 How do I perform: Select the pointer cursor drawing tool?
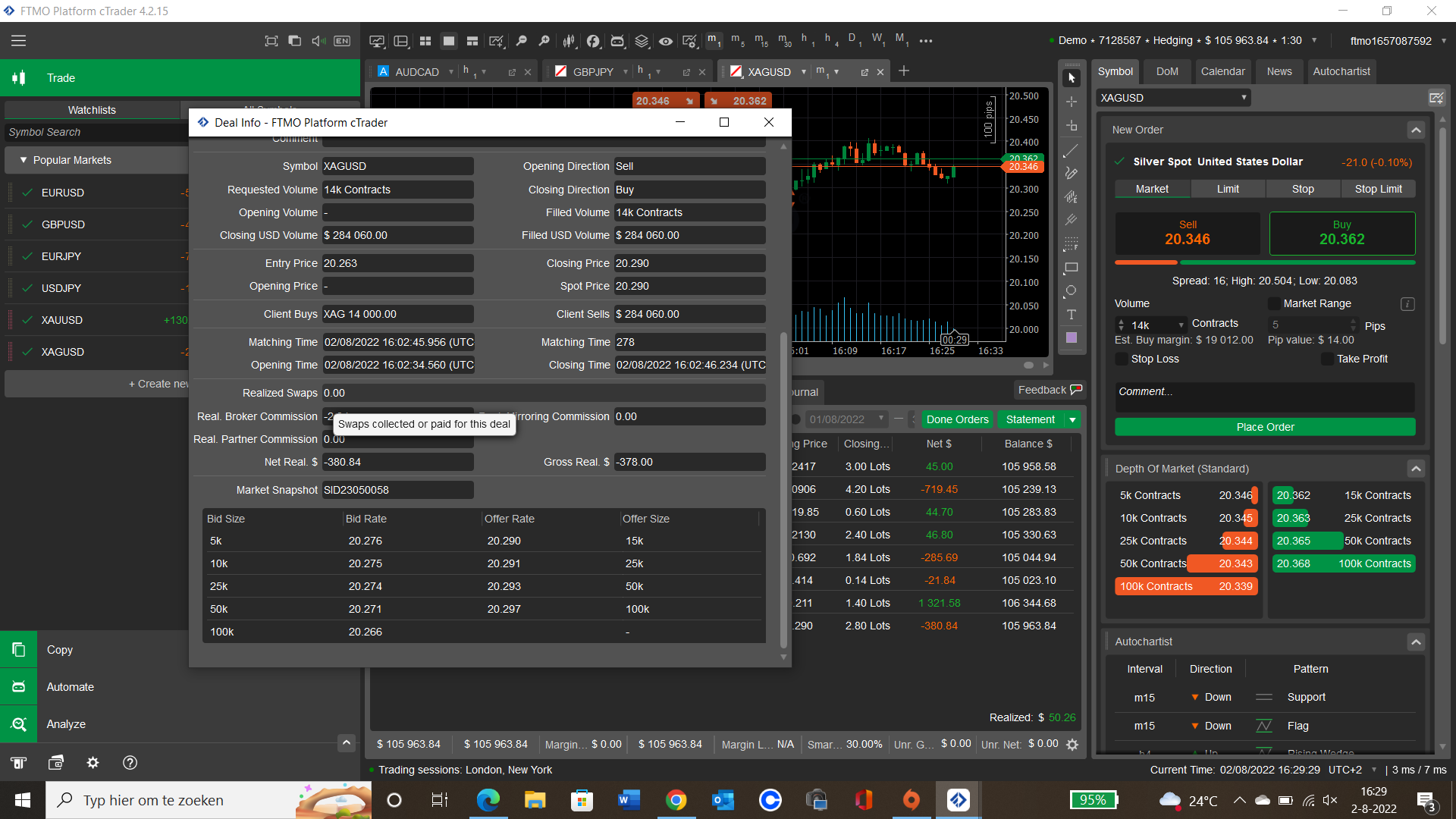[x=1072, y=78]
